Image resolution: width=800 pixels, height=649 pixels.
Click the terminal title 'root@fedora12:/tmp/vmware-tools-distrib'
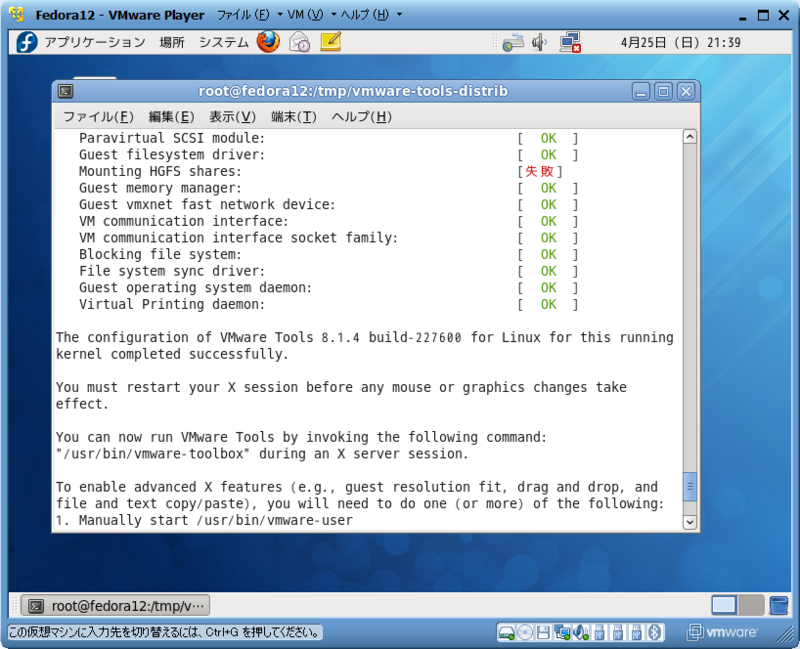[x=353, y=91]
